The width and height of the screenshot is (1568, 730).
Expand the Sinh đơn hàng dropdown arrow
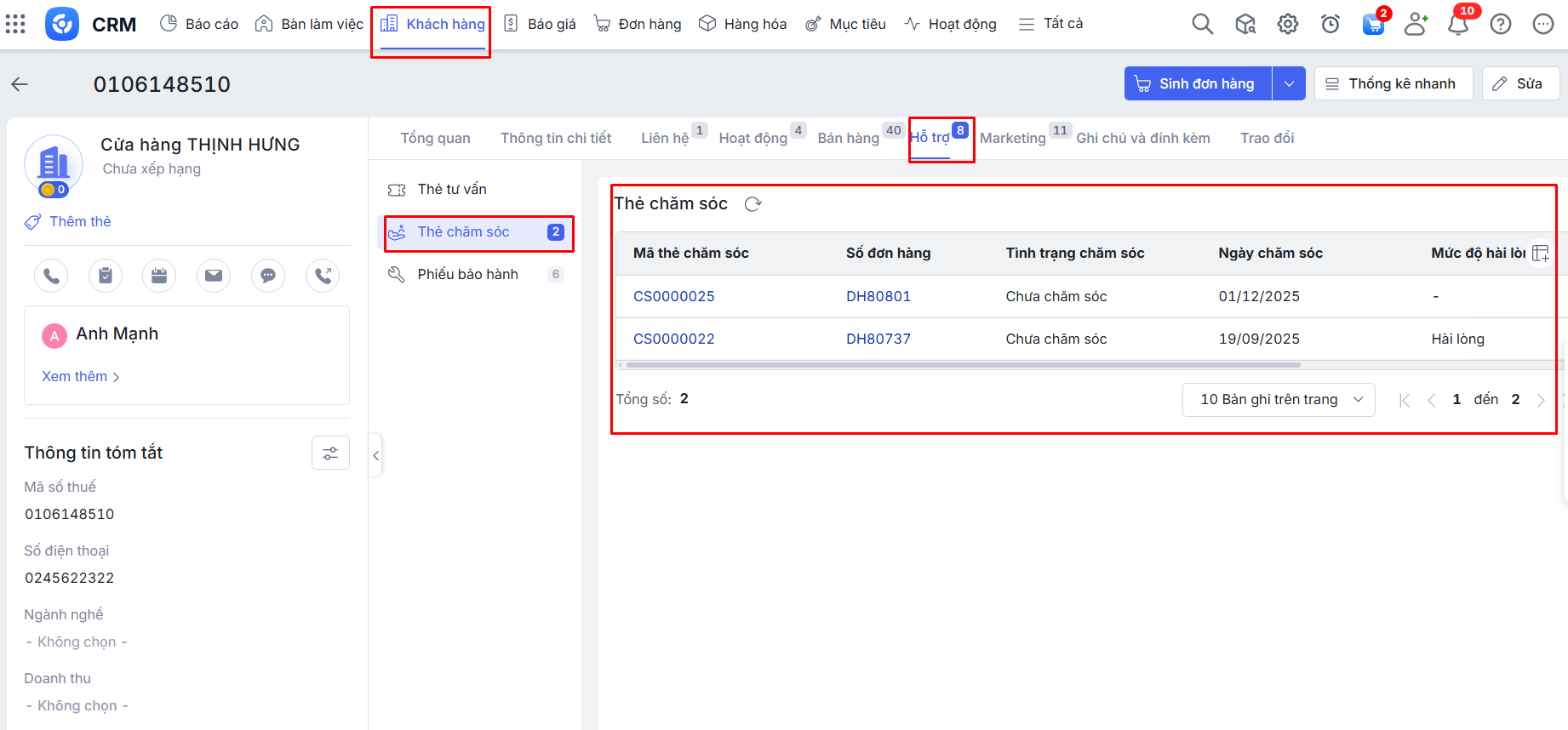coord(1289,83)
